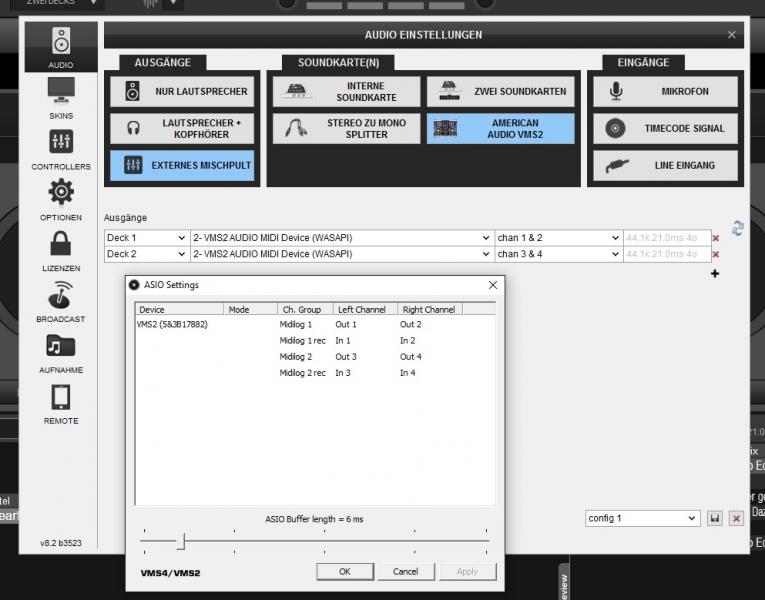Viewport: 765px width, 600px height.
Task: Click Apply in ASIO Settings
Action: tap(467, 571)
